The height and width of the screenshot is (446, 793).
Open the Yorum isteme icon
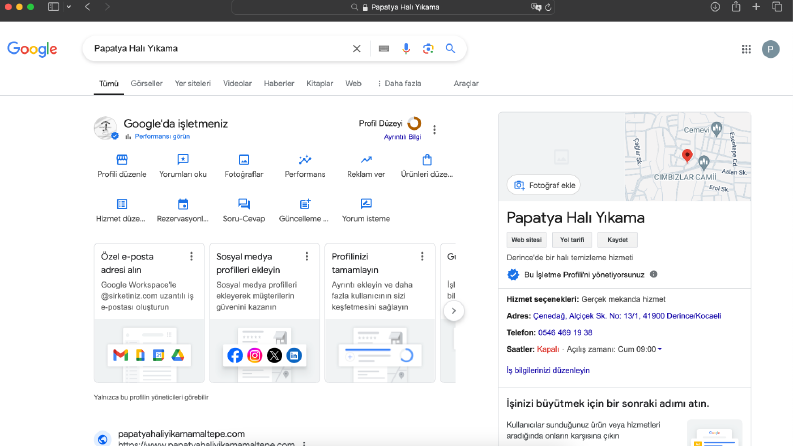366,204
